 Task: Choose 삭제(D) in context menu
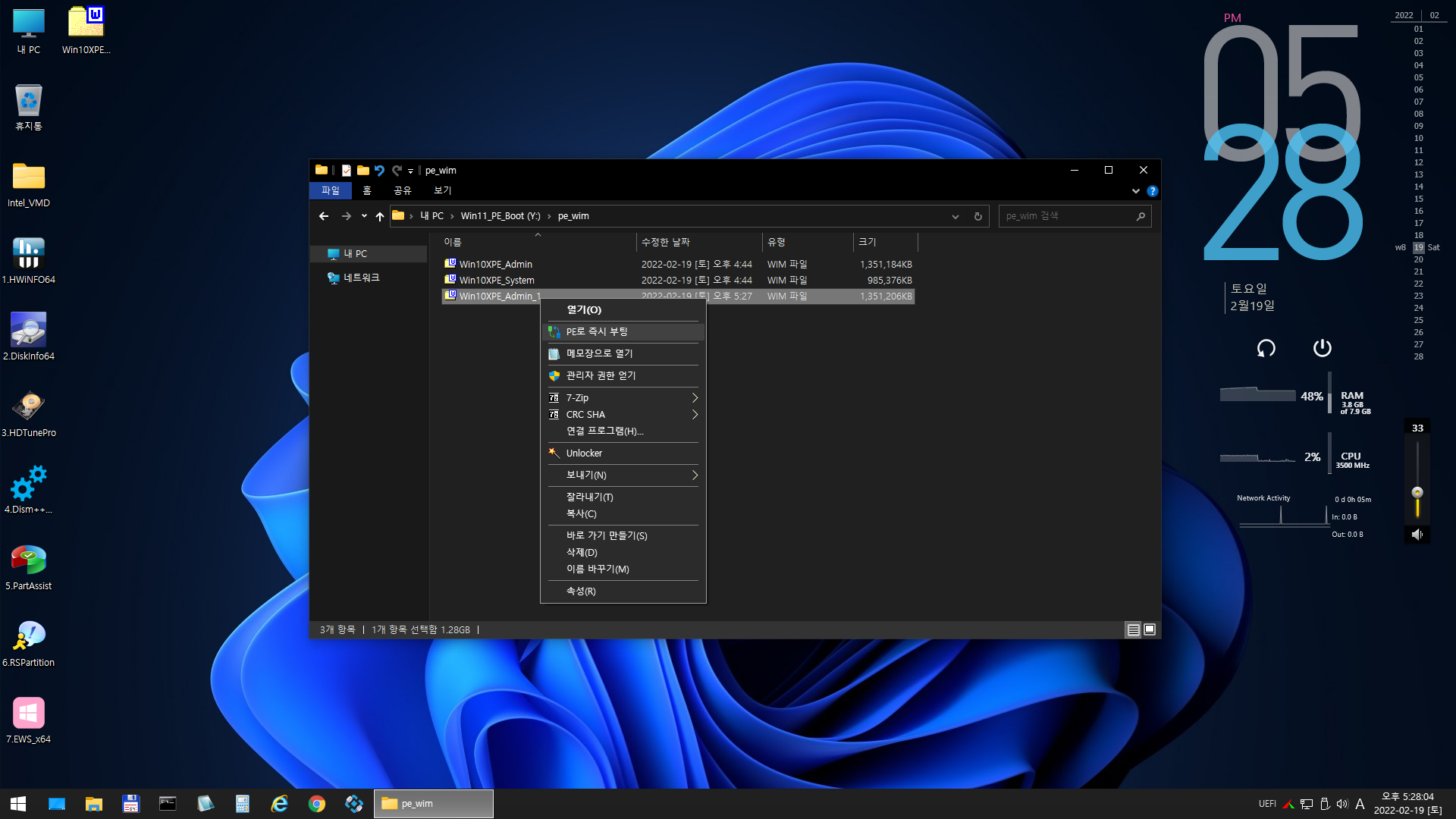coord(623,553)
